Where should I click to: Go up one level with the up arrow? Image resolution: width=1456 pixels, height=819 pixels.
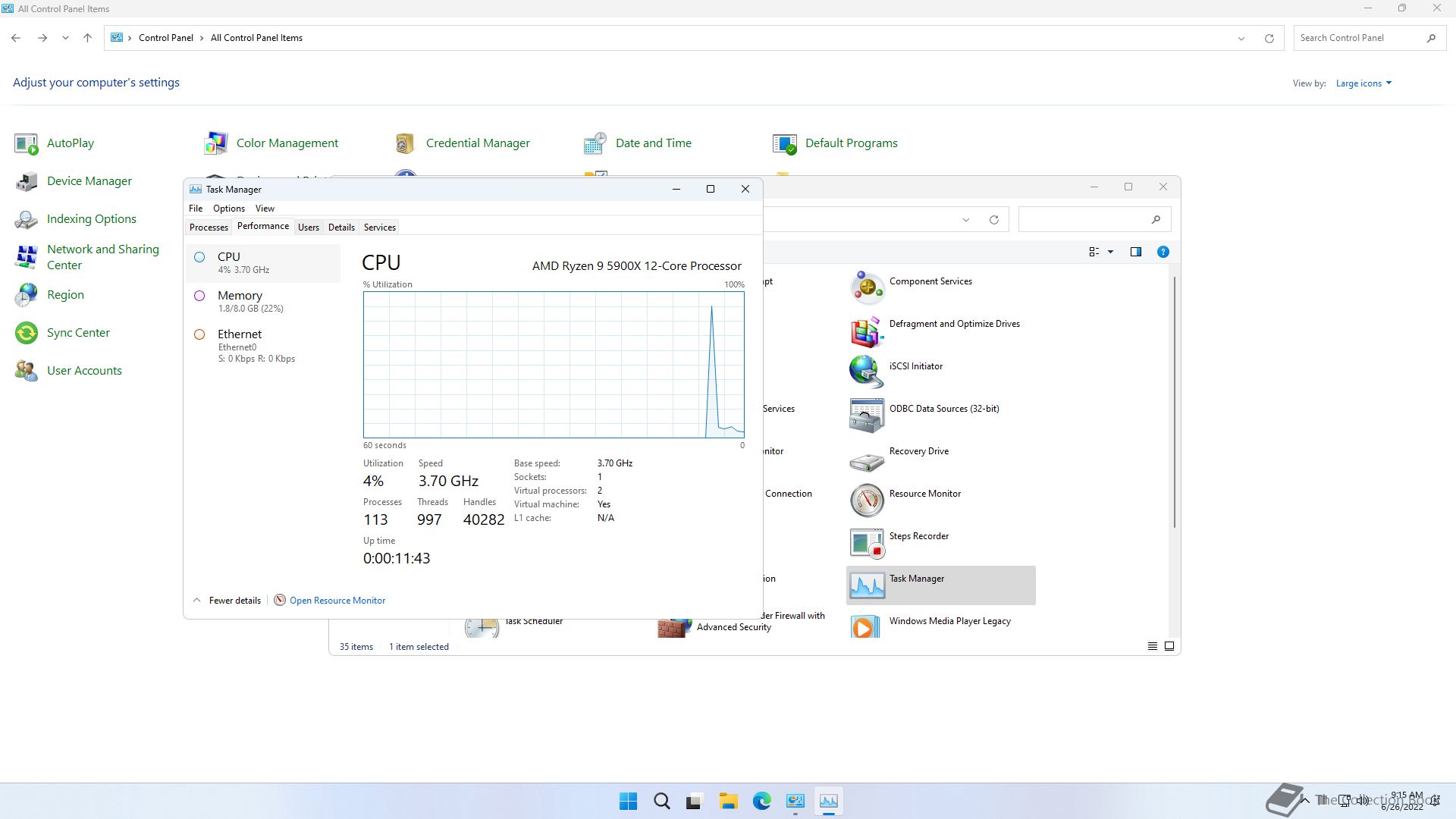pyautogui.click(x=87, y=38)
